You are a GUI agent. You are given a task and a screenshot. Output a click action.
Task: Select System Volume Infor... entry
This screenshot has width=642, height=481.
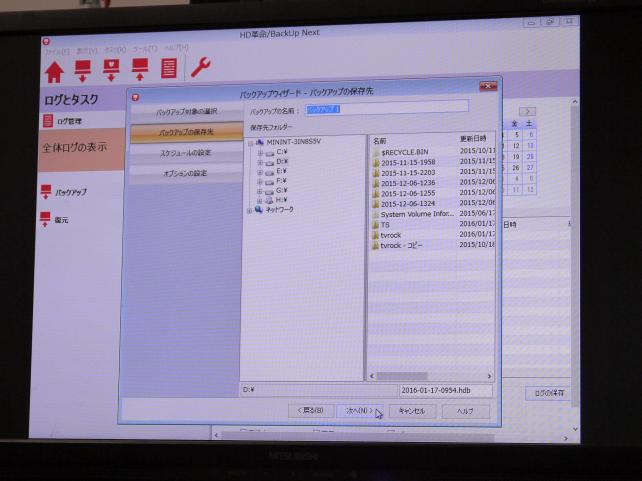(417, 214)
